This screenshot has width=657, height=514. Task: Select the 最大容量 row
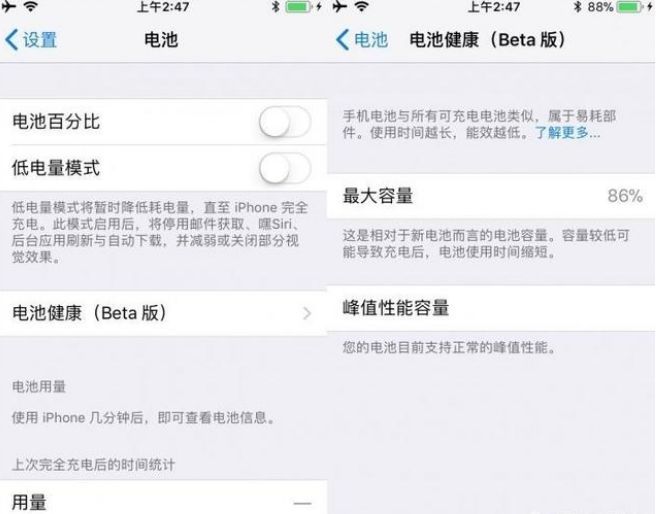pos(491,196)
